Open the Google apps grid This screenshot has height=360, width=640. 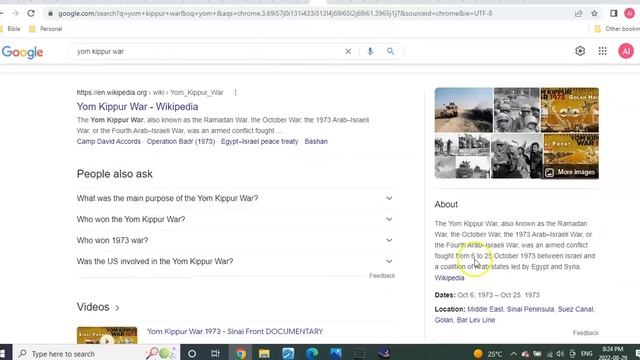click(x=602, y=51)
